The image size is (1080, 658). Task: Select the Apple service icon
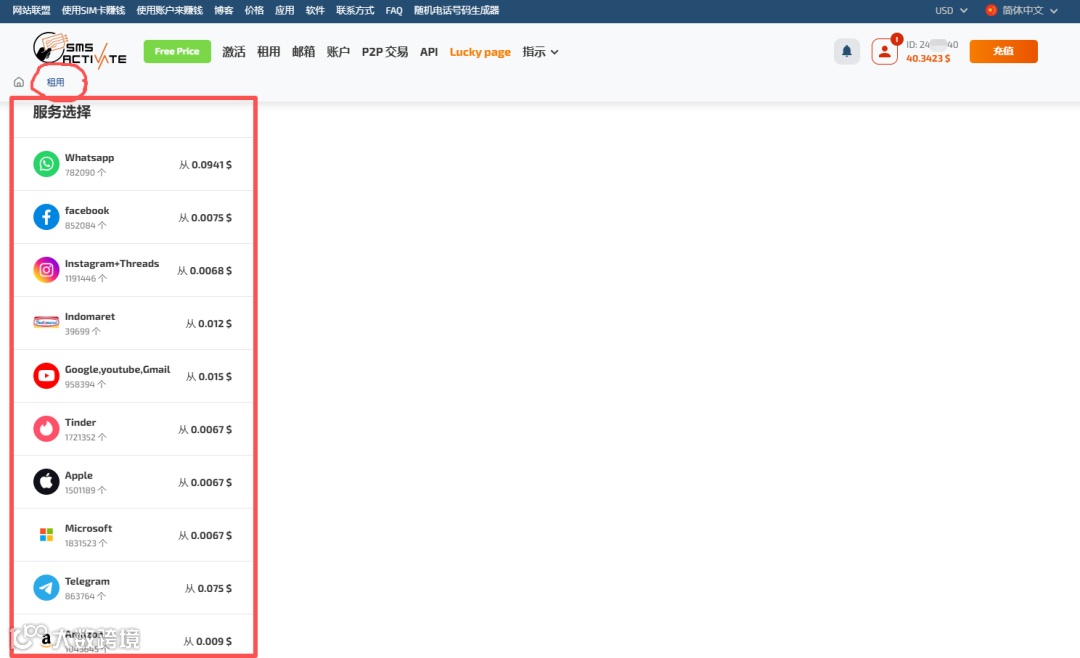[46, 482]
